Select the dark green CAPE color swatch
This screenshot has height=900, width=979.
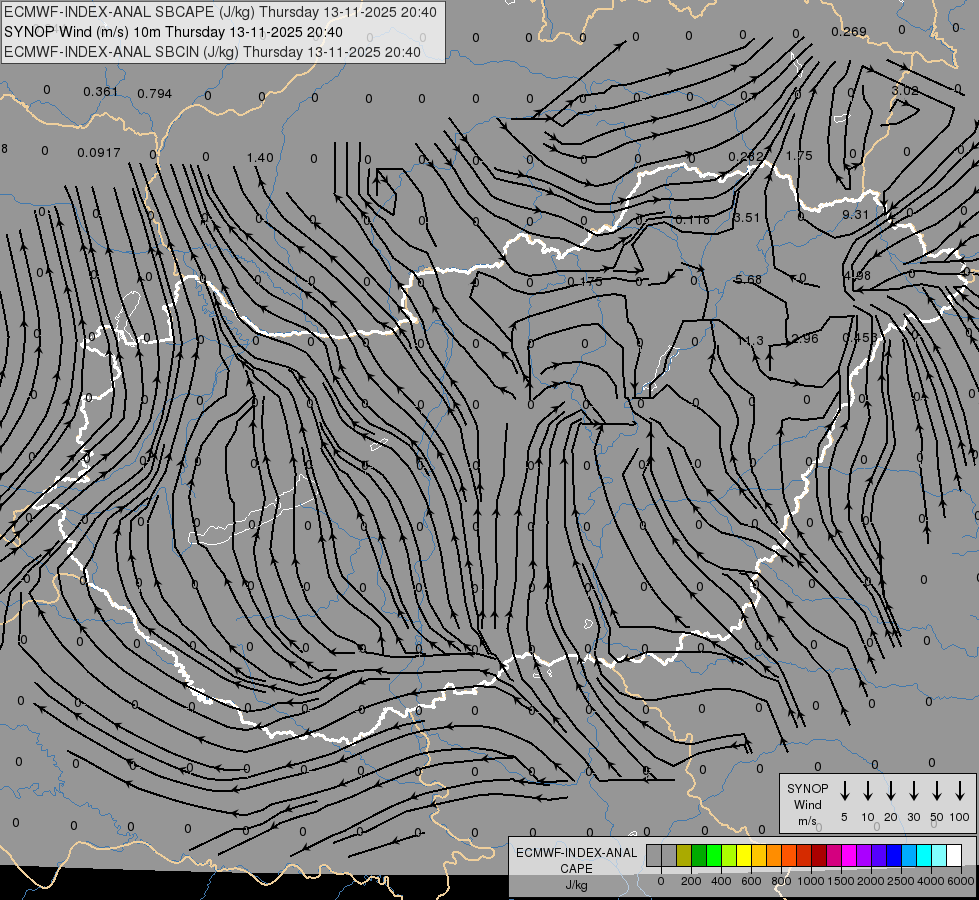[x=699, y=856]
